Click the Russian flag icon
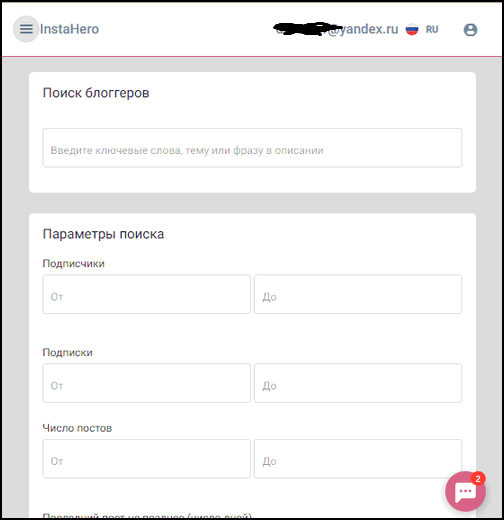Viewport: 504px width, 520px height. tap(412, 29)
